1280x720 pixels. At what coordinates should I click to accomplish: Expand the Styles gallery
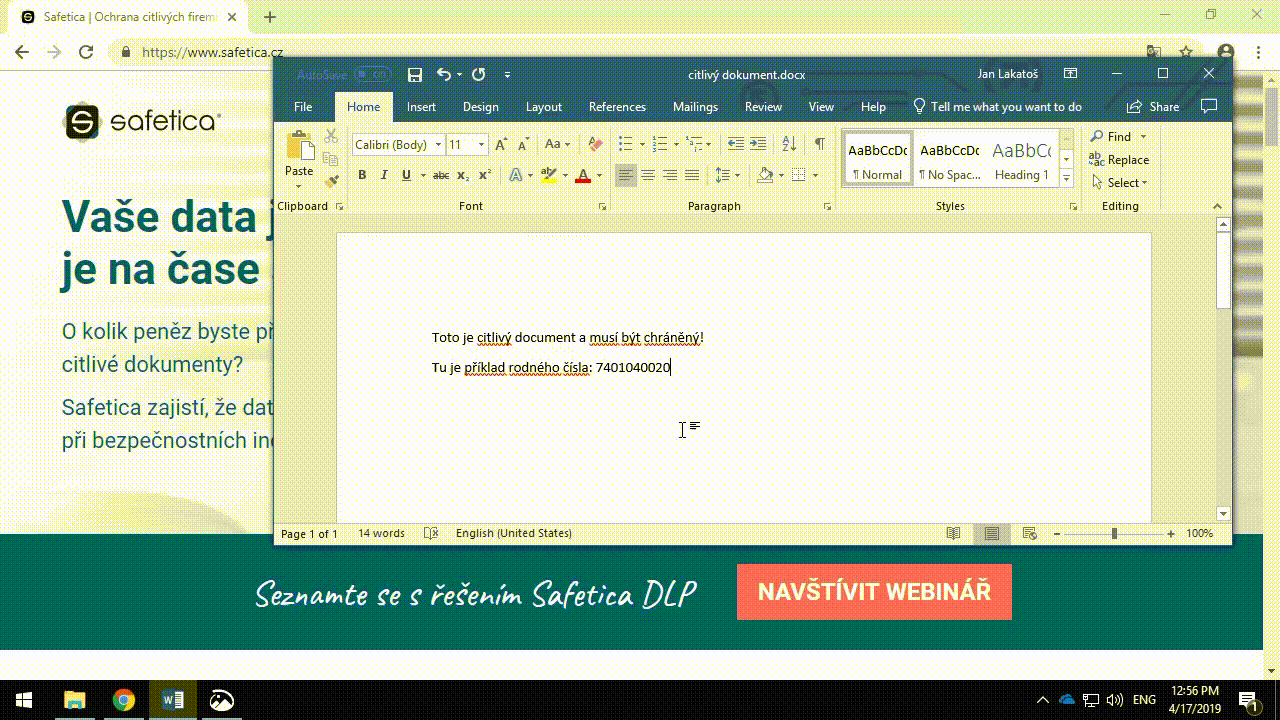pos(1066,178)
